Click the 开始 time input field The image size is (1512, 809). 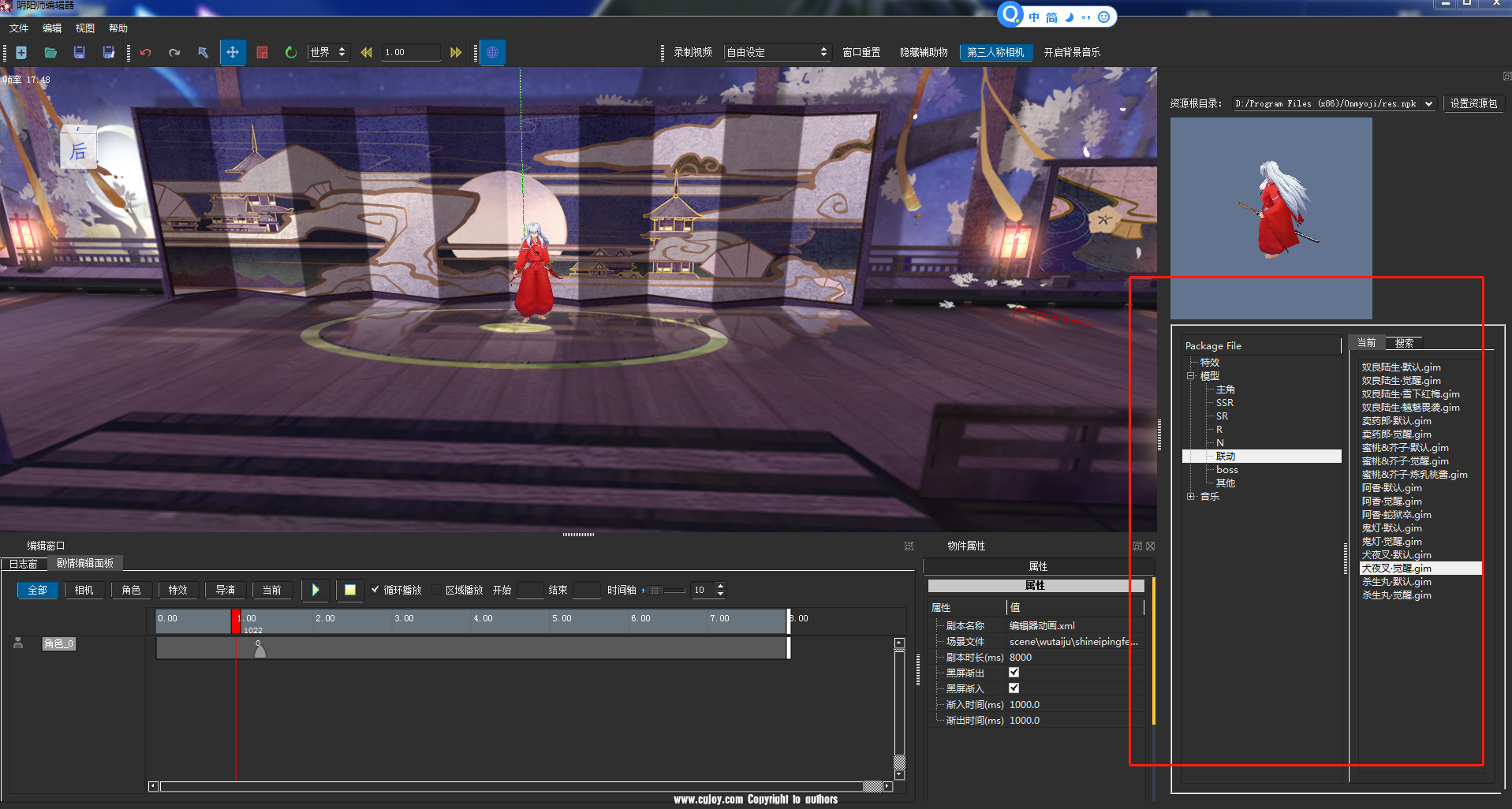coord(529,590)
